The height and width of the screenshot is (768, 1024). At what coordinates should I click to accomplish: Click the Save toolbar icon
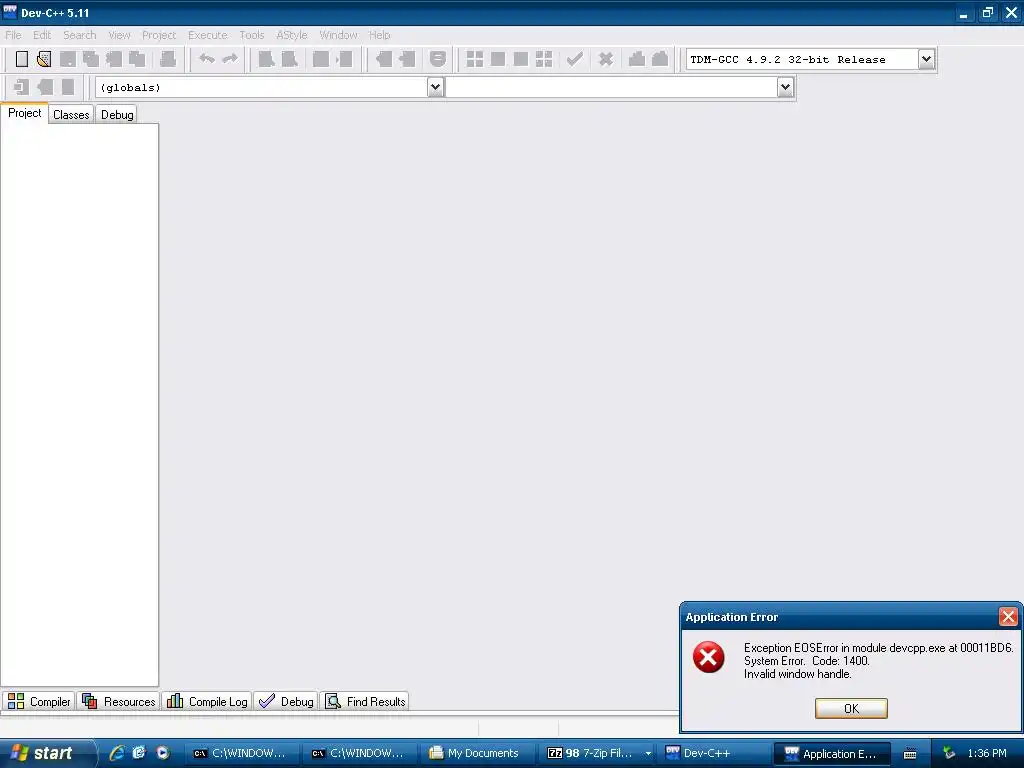[67, 59]
